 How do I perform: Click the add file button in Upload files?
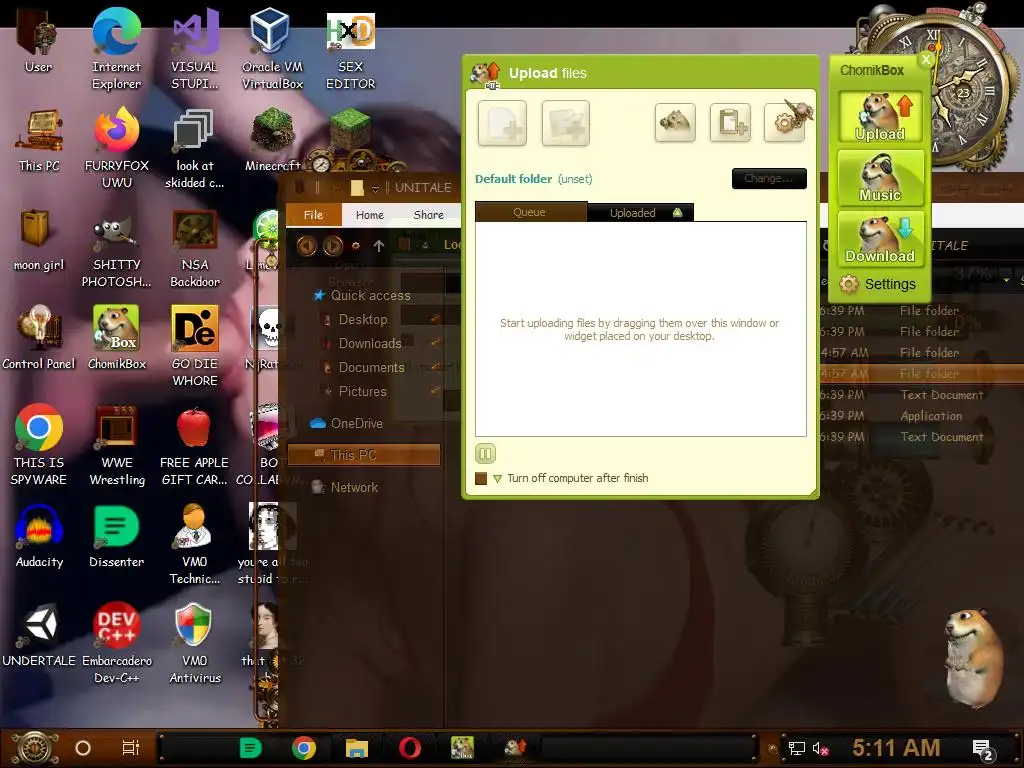tap(502, 123)
